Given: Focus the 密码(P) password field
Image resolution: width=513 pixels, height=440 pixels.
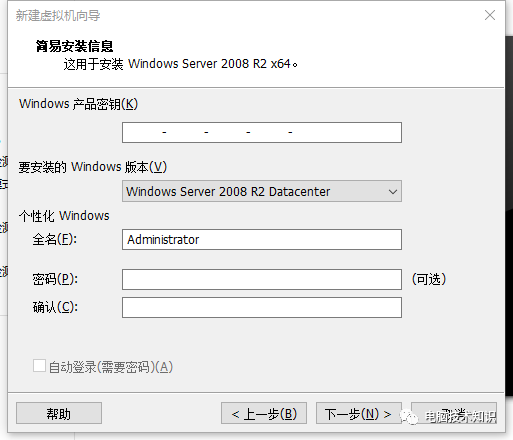Looking at the screenshot, I should [x=262, y=279].
